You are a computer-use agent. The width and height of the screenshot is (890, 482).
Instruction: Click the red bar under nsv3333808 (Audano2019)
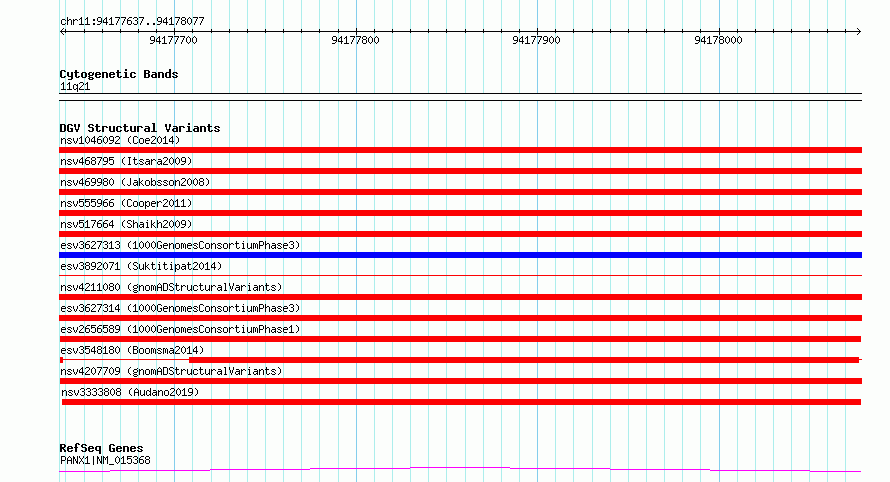click(461, 402)
